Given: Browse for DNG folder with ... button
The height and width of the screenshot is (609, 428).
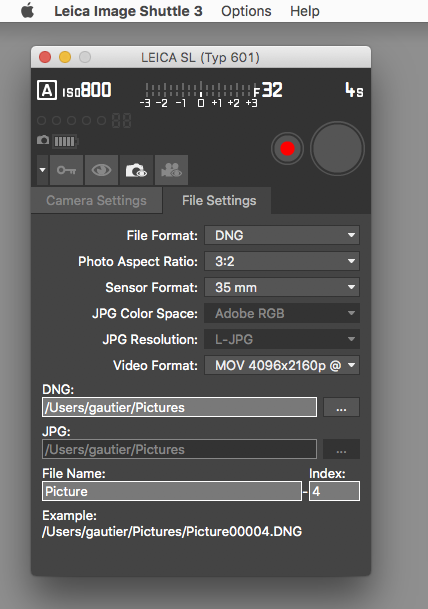Looking at the screenshot, I should 341,407.
